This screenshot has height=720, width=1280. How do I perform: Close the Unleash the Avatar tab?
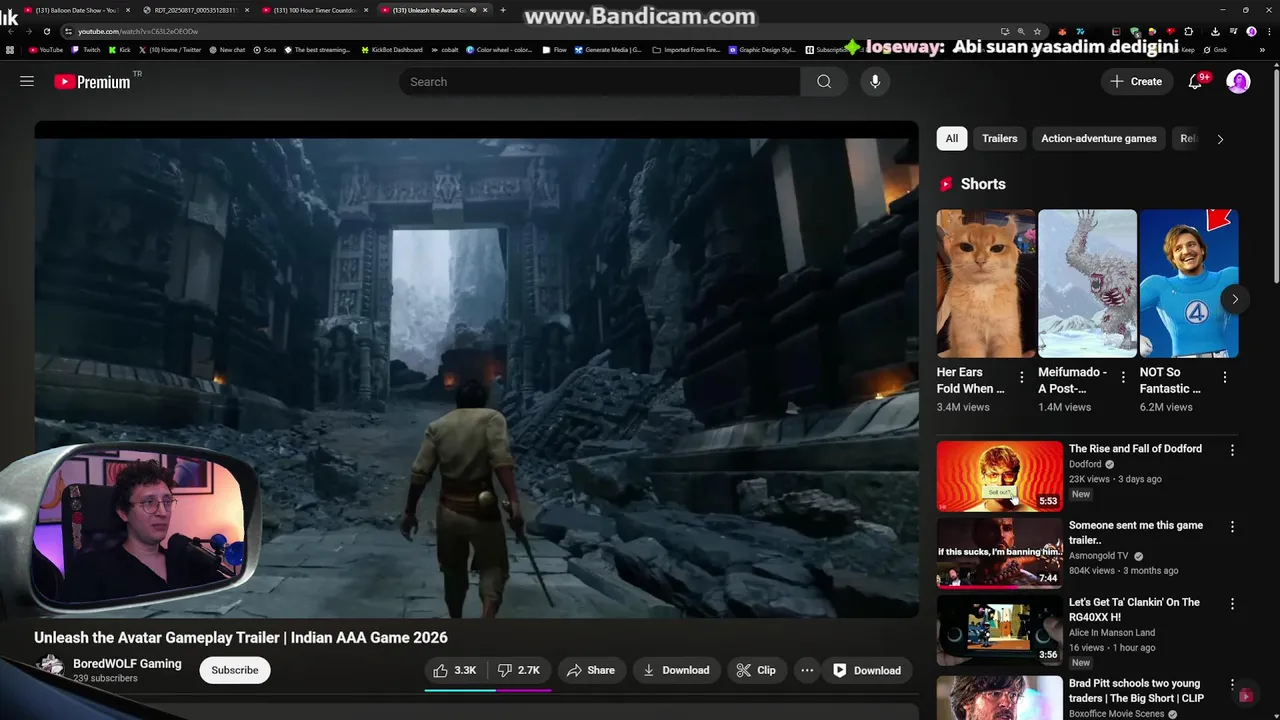[486, 10]
